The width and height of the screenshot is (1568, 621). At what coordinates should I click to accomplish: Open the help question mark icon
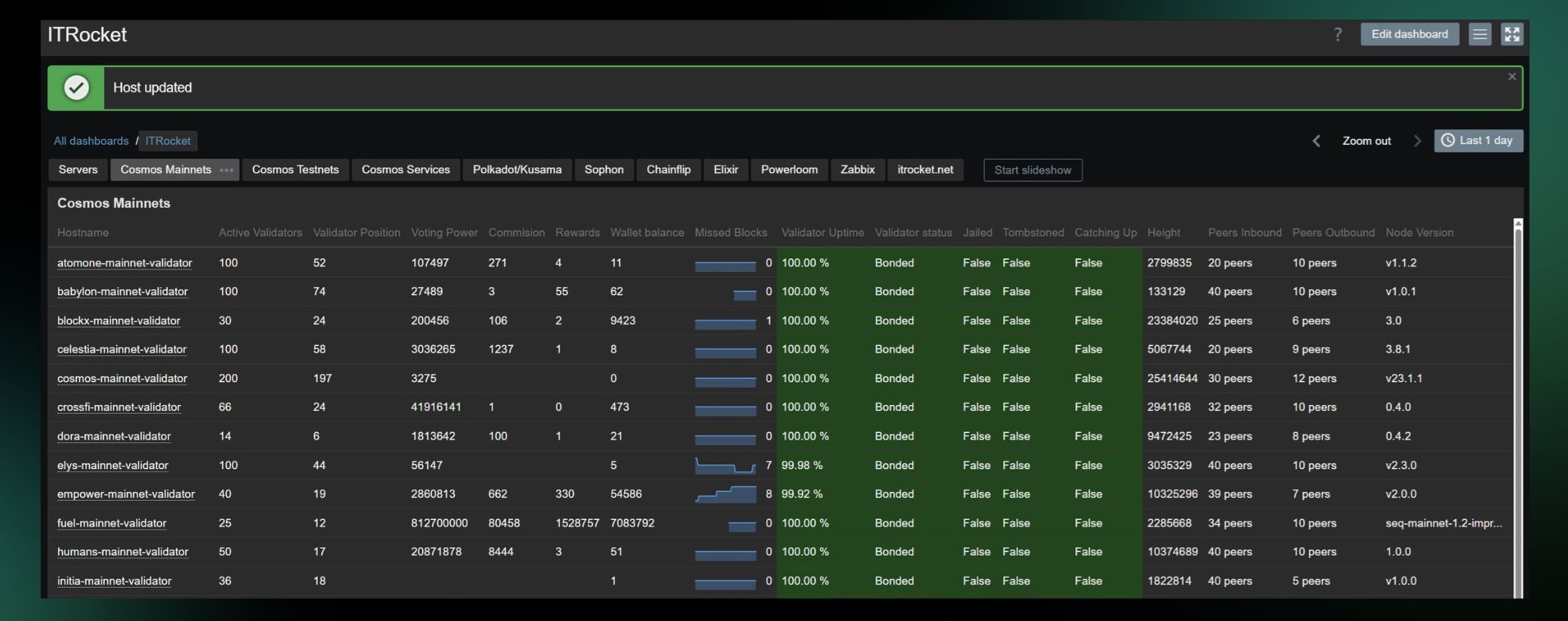pos(1338,34)
